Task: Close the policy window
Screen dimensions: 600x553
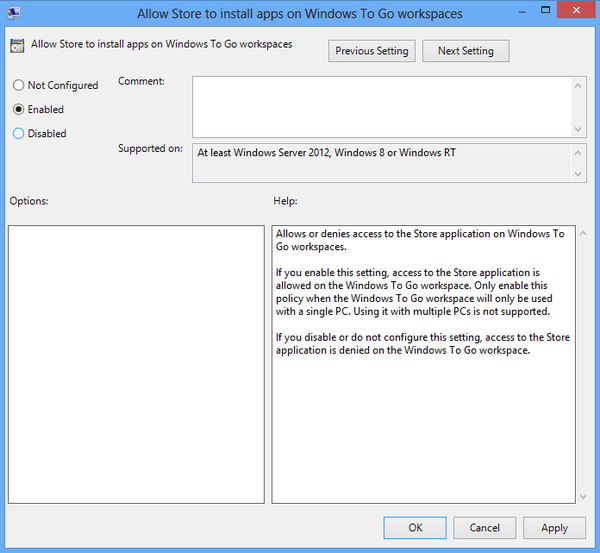Action: pyautogui.click(x=576, y=10)
